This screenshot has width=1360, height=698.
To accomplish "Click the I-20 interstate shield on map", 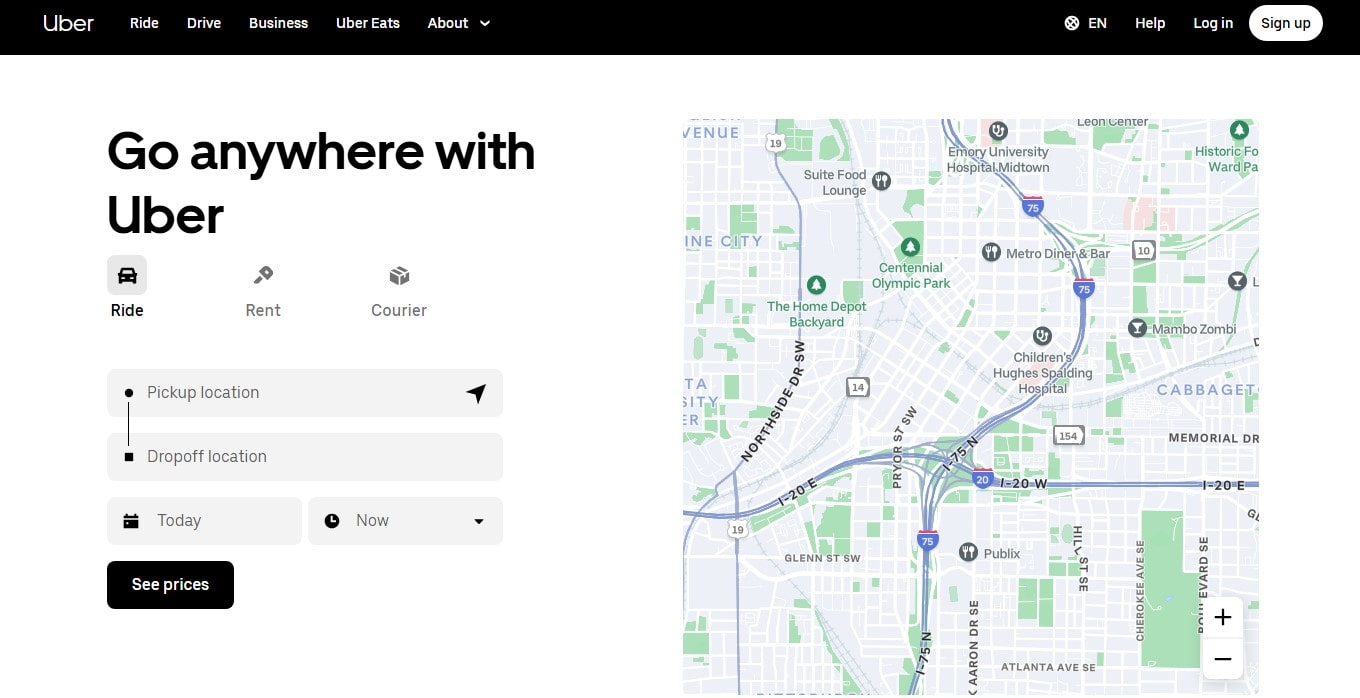I will (982, 479).
